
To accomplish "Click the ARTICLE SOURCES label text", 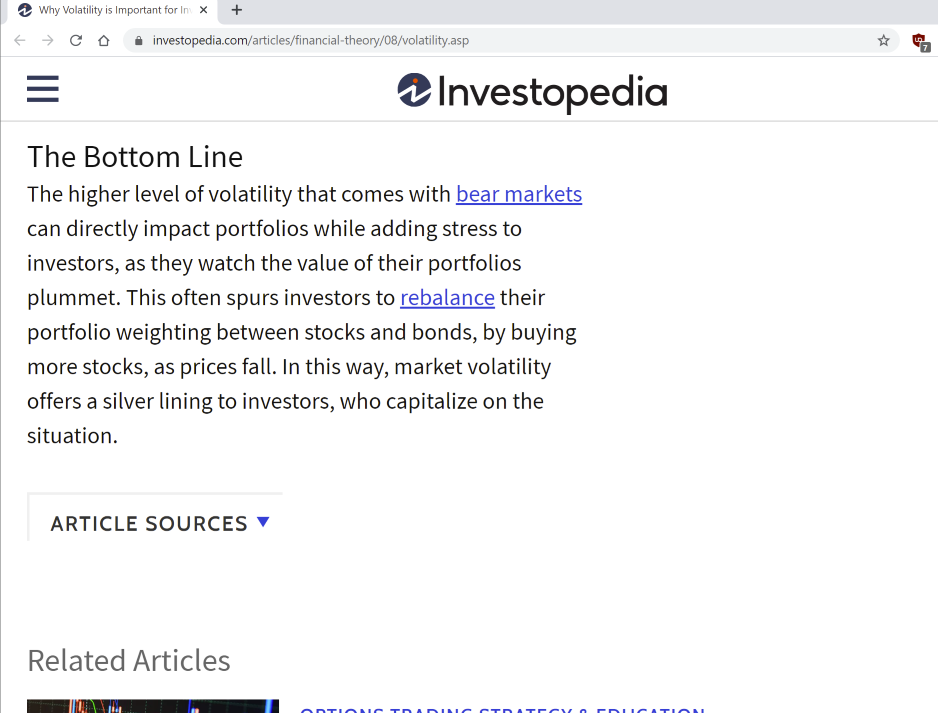I will pyautogui.click(x=149, y=524).
